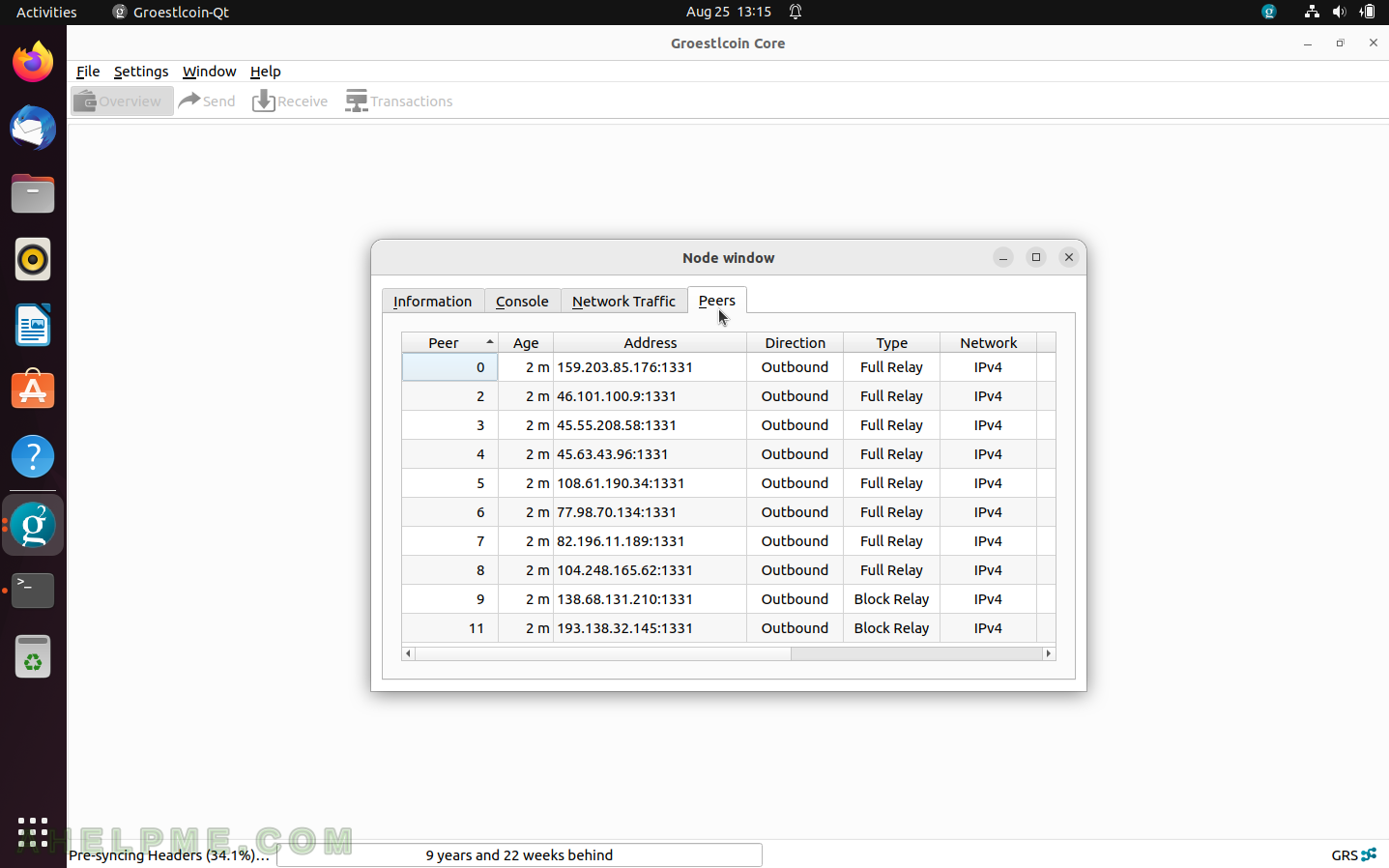Open the Transactions toolbar button
Image resolution: width=1389 pixels, height=868 pixels.
(x=399, y=101)
